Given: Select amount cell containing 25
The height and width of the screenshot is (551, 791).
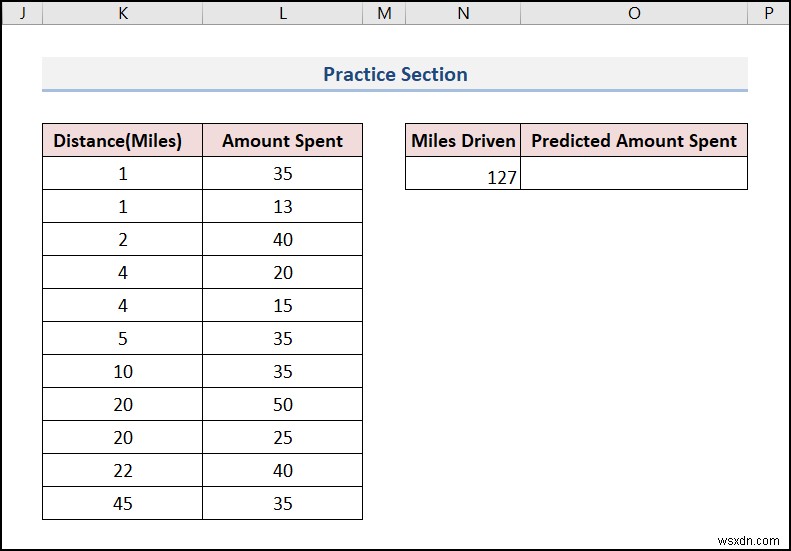Looking at the screenshot, I should click(x=282, y=437).
